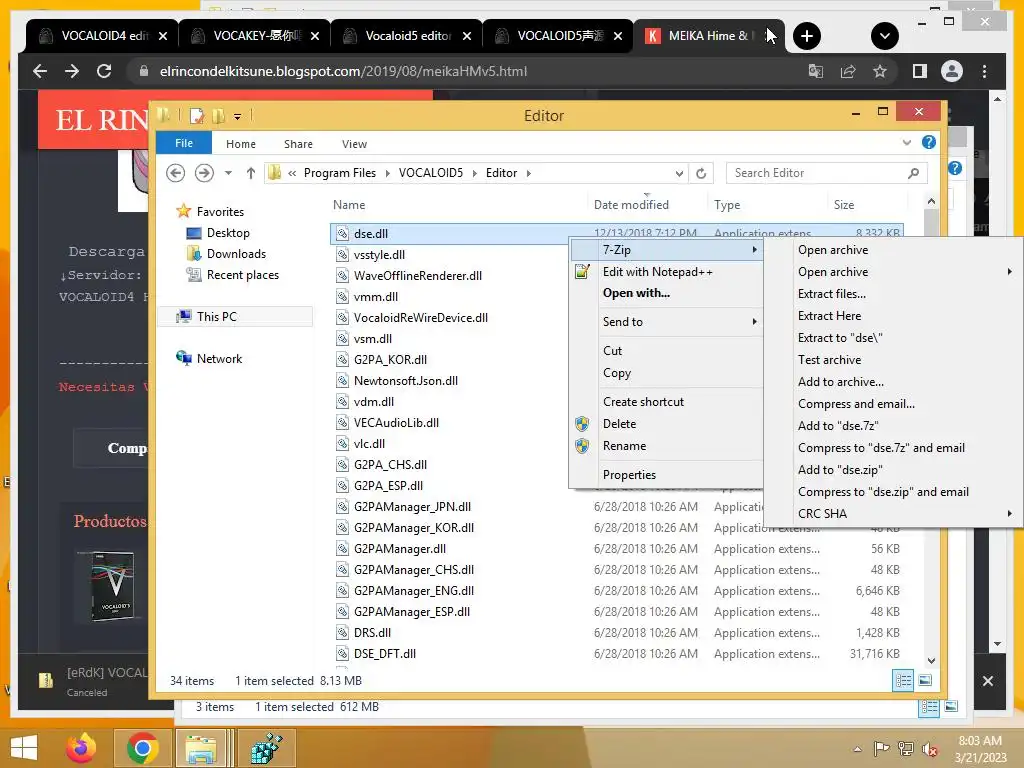Click VOCALOID5 in breadcrumb path
This screenshot has height=768, width=1024.
pyautogui.click(x=431, y=173)
